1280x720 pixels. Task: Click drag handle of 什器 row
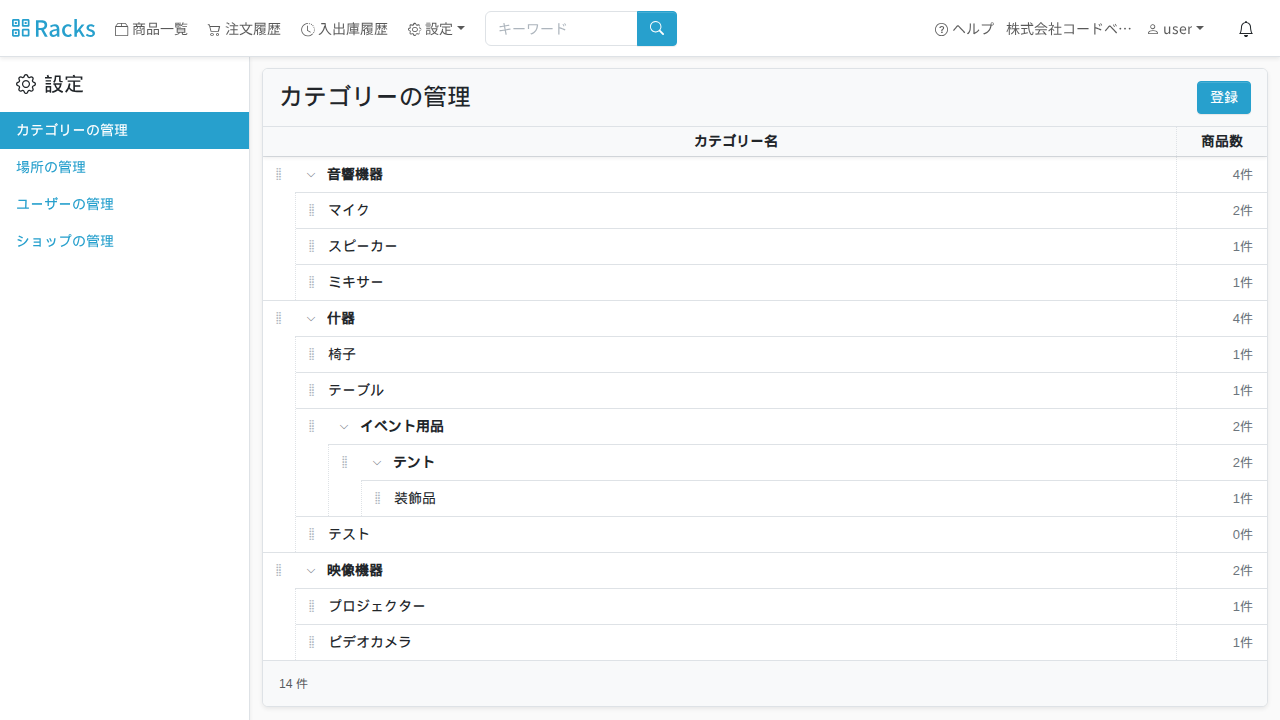[x=279, y=318]
